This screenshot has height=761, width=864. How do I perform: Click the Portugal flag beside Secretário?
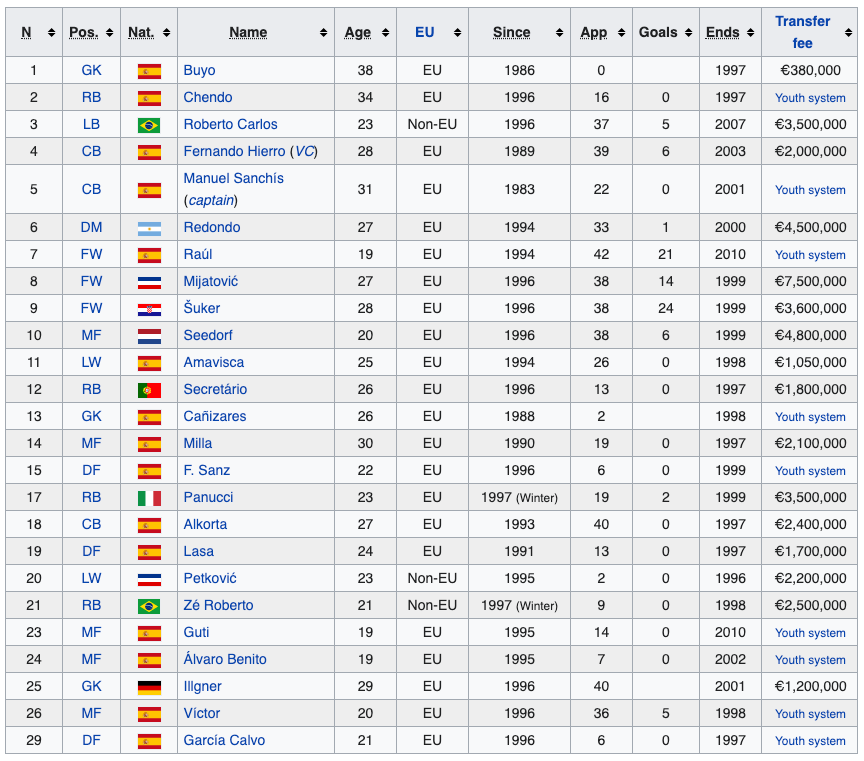[149, 390]
